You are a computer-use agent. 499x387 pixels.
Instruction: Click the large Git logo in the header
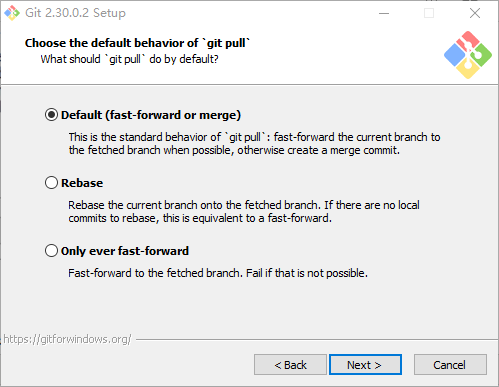click(x=468, y=55)
